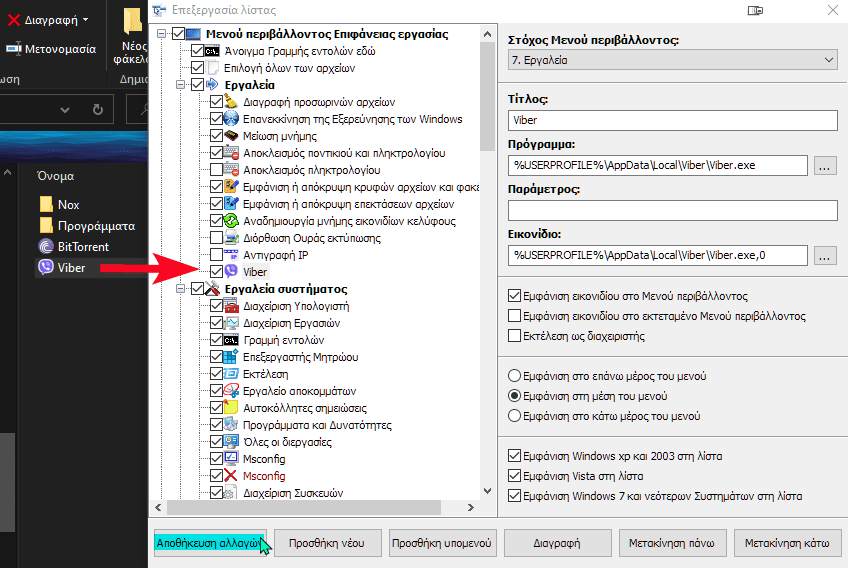The width and height of the screenshot is (848, 568).
Task: Click into the Τίτλος field
Action: coord(672,120)
